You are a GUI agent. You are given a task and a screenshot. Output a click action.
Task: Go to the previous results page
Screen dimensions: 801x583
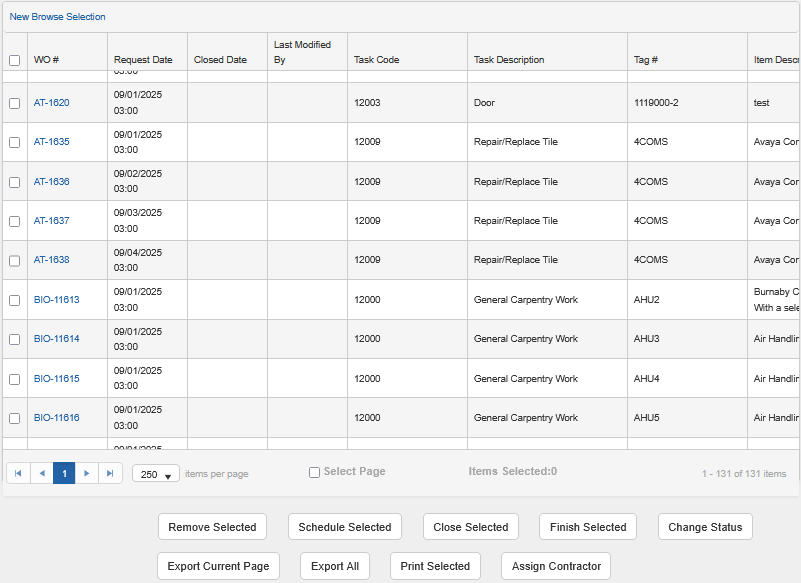40,473
